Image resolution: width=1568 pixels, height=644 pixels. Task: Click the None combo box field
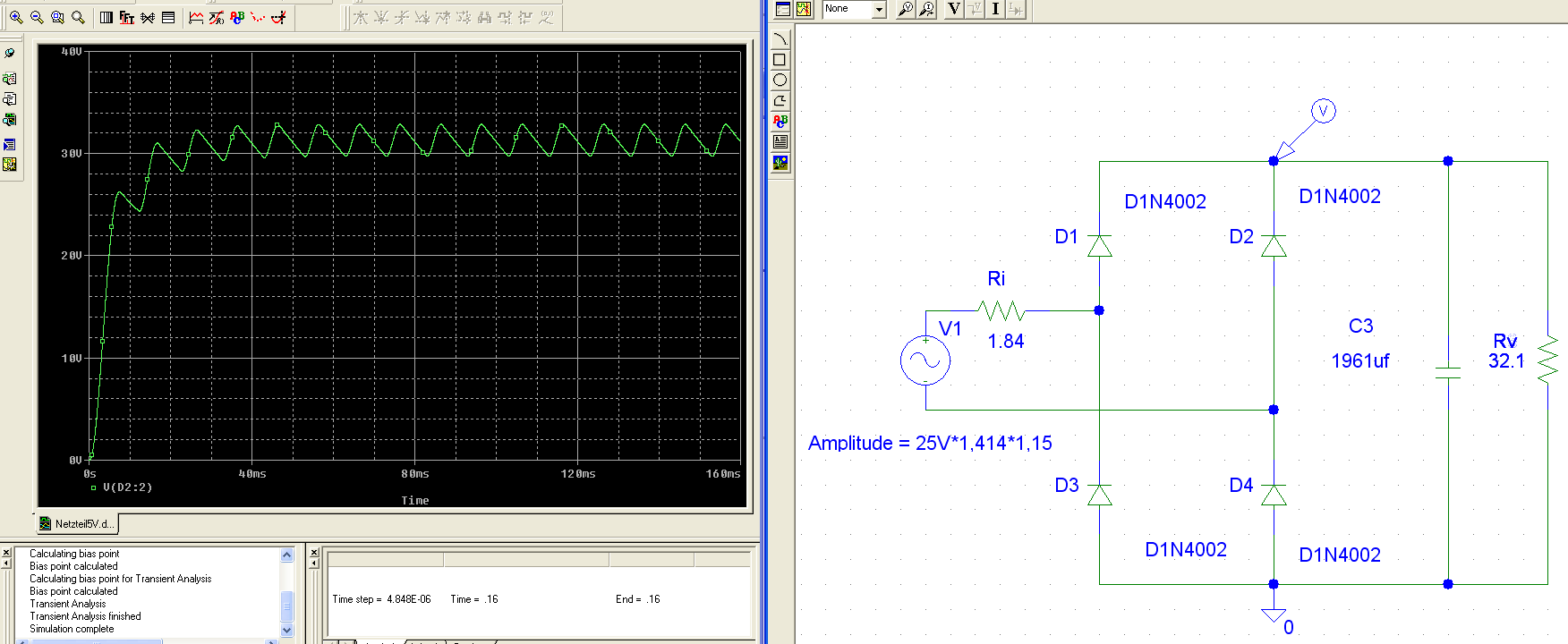pos(847,9)
